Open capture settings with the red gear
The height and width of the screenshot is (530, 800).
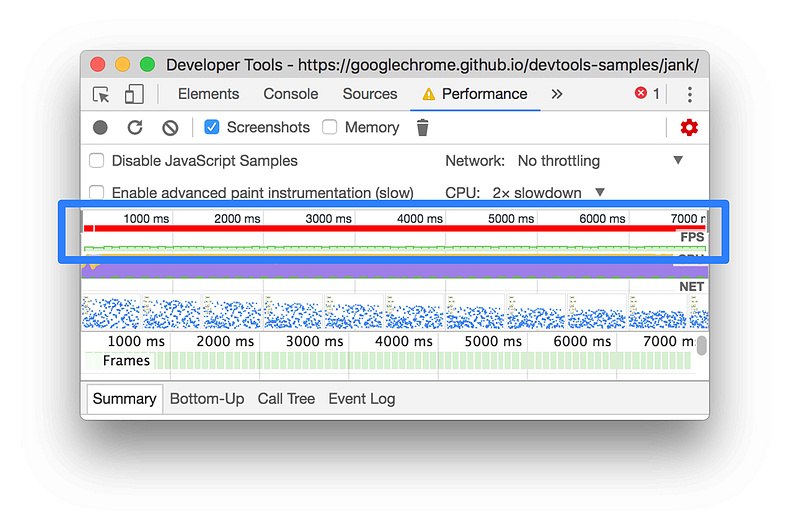pyautogui.click(x=689, y=128)
